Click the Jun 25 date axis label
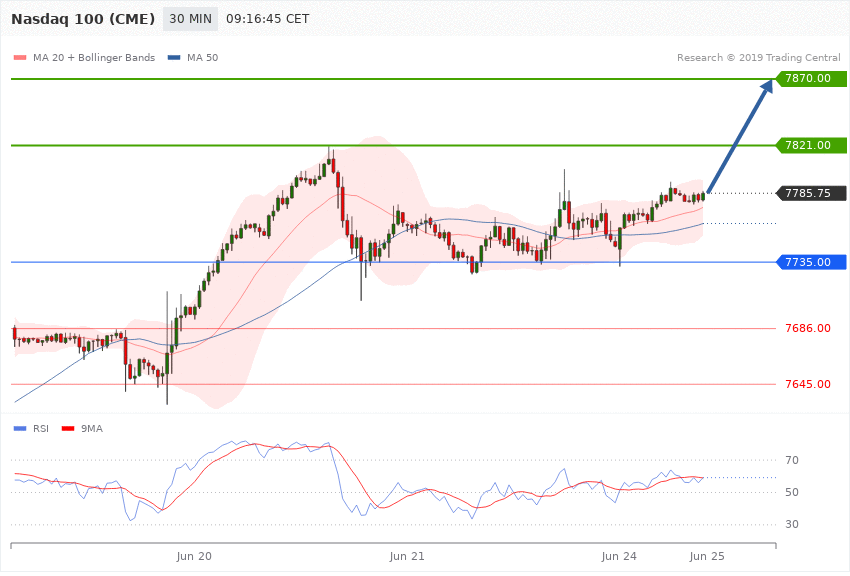This screenshot has width=850, height=576. (707, 556)
